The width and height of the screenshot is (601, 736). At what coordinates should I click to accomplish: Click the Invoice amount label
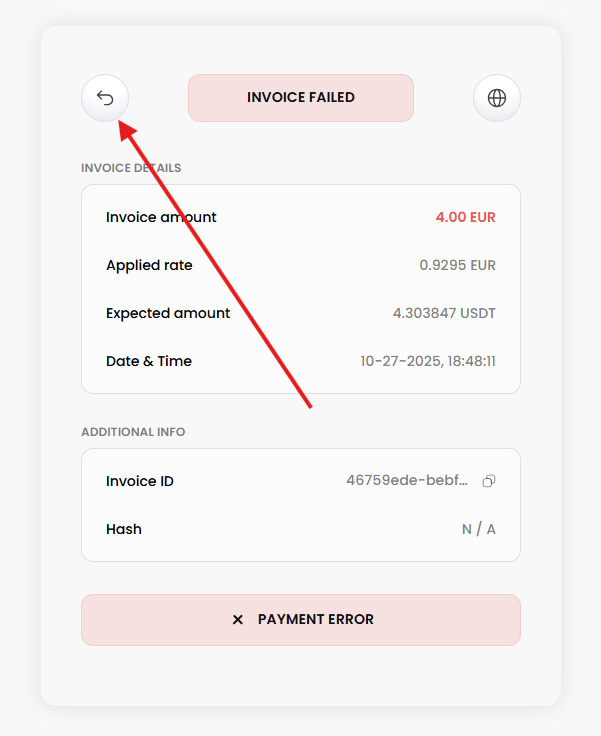click(x=161, y=217)
